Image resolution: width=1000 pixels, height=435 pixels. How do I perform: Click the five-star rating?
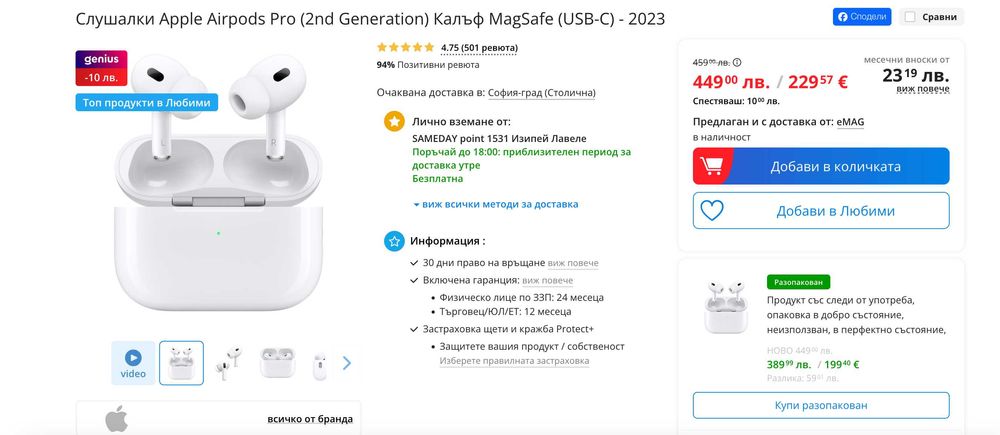(405, 47)
